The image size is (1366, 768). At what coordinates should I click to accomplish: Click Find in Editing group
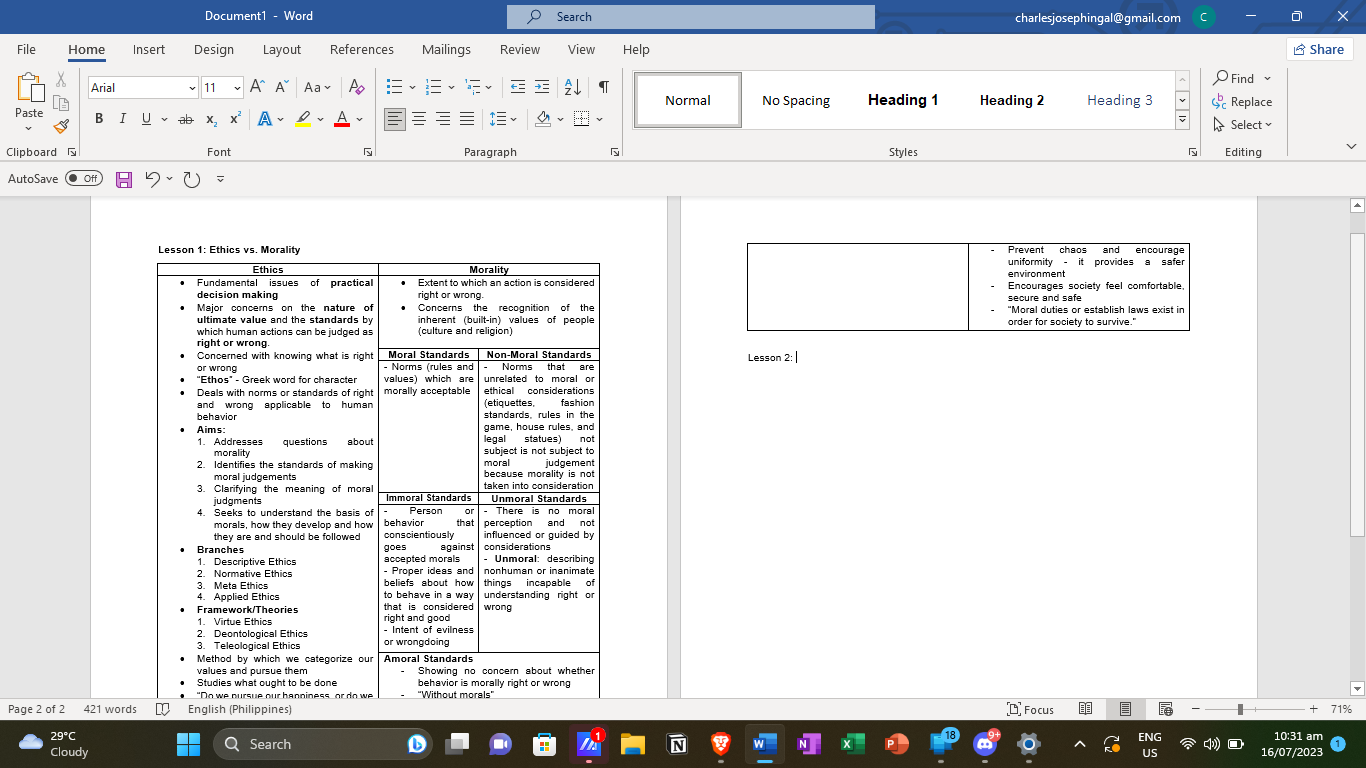click(1234, 78)
